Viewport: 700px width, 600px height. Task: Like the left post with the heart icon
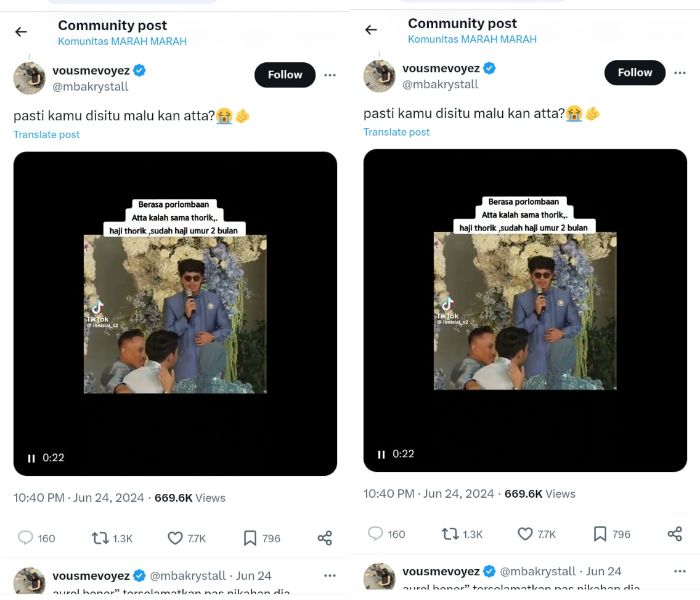[175, 538]
